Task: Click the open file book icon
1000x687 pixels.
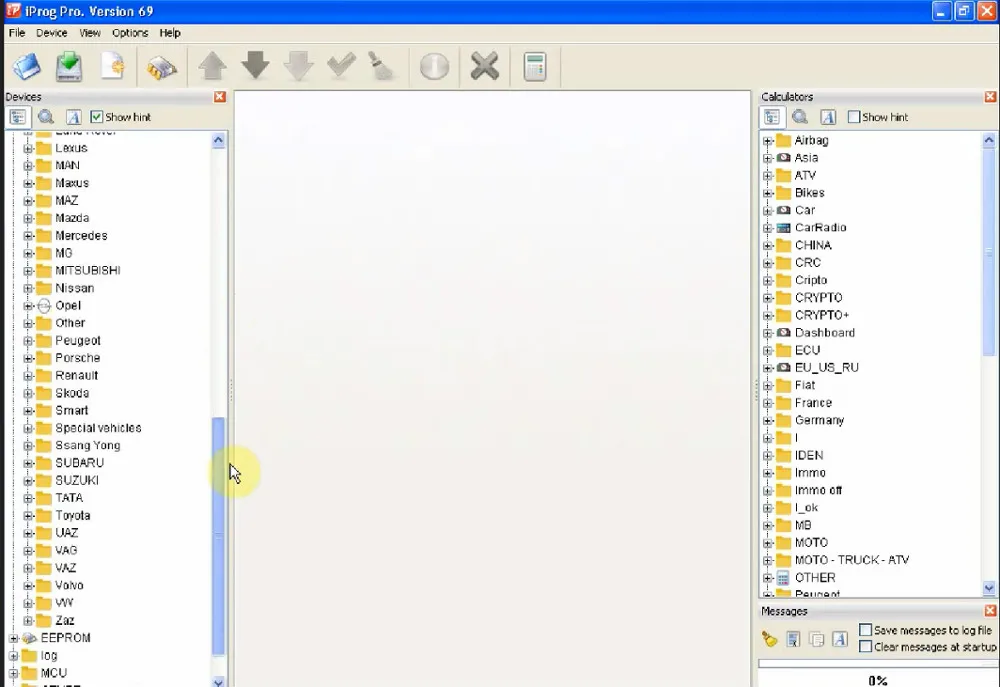Action: point(27,66)
